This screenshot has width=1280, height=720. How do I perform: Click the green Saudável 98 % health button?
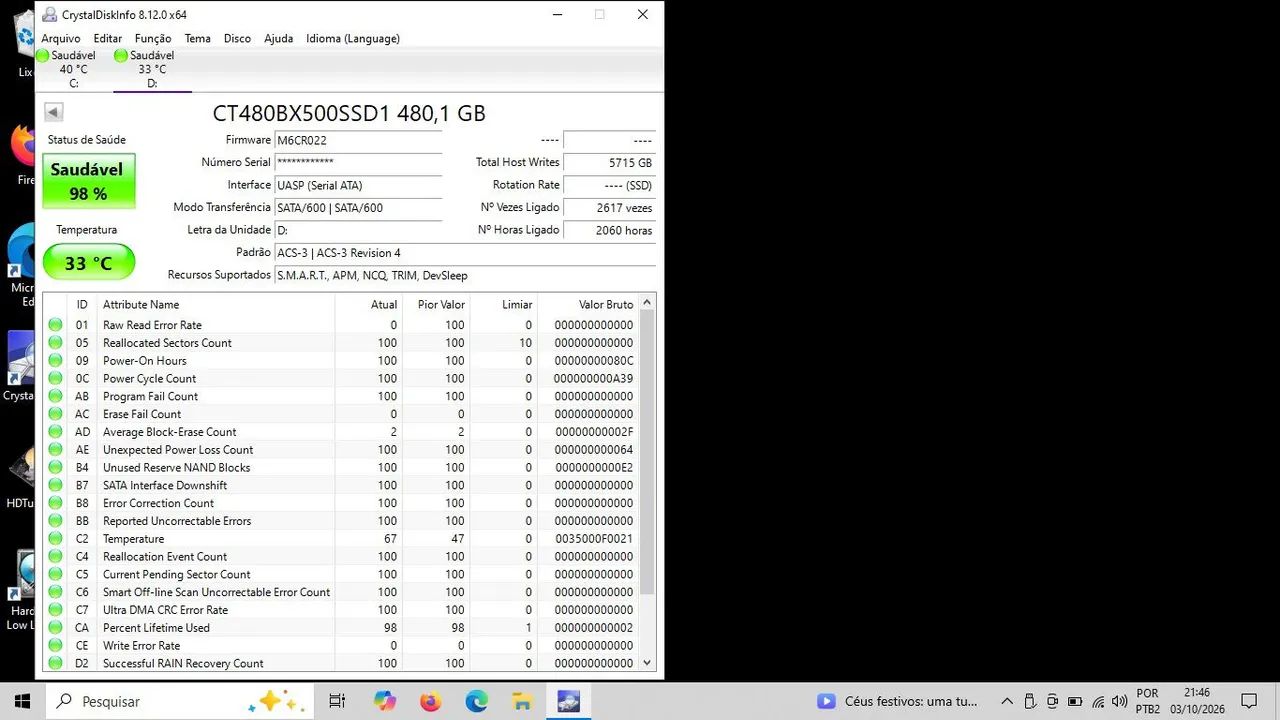[88, 181]
